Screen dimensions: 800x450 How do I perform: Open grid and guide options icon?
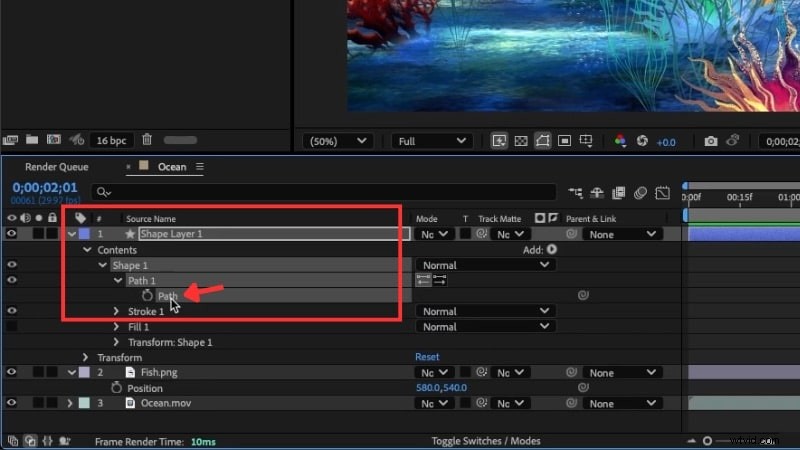click(x=586, y=141)
